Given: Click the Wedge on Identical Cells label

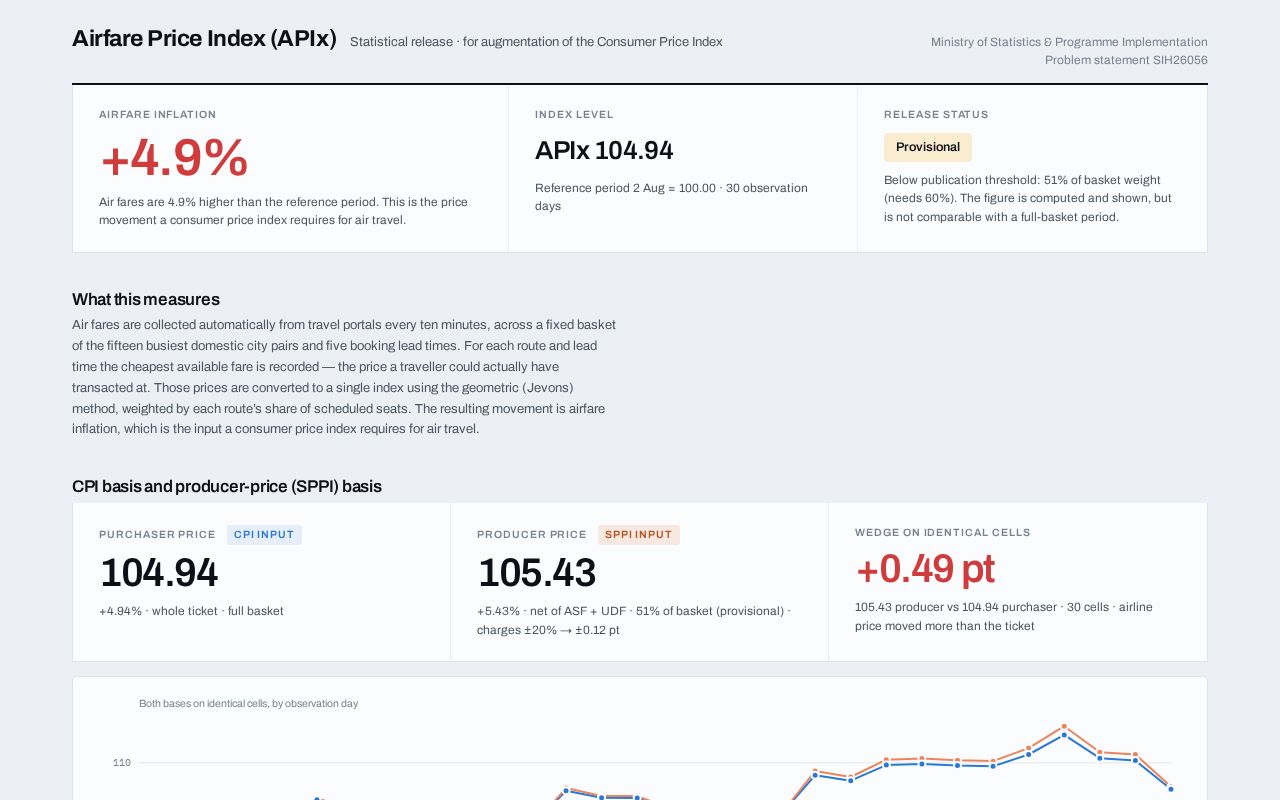Looking at the screenshot, I should pos(943,533).
